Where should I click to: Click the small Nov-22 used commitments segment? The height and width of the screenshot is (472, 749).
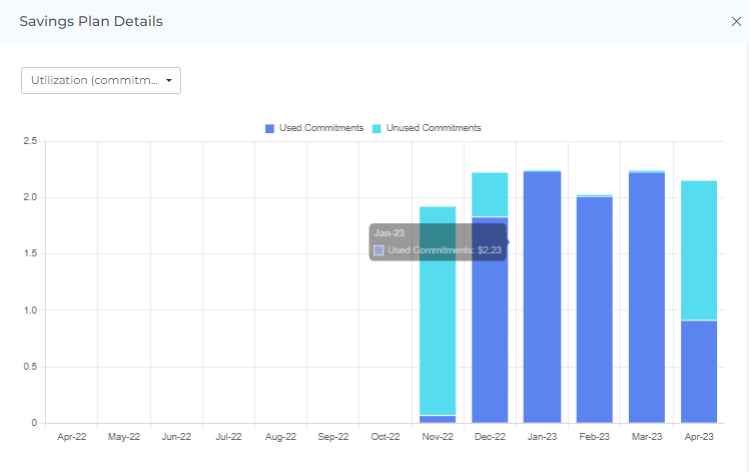click(438, 419)
